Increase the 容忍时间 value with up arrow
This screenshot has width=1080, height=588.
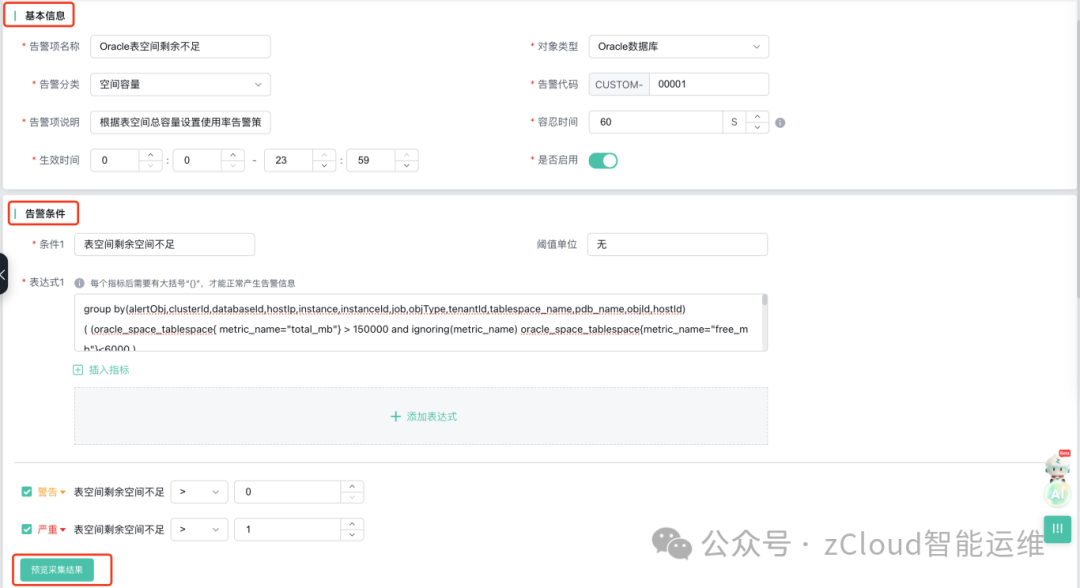[758, 116]
